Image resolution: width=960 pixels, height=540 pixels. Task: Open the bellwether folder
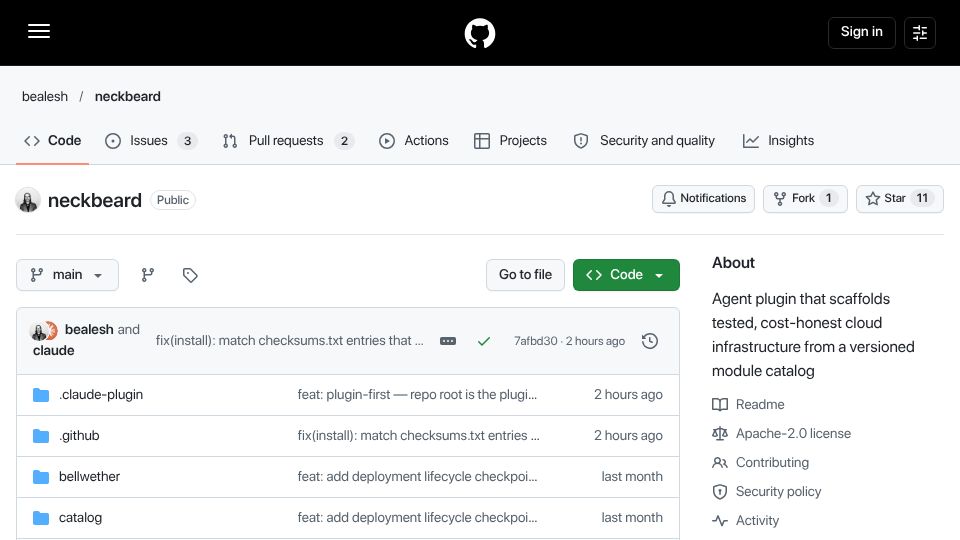[x=89, y=477]
